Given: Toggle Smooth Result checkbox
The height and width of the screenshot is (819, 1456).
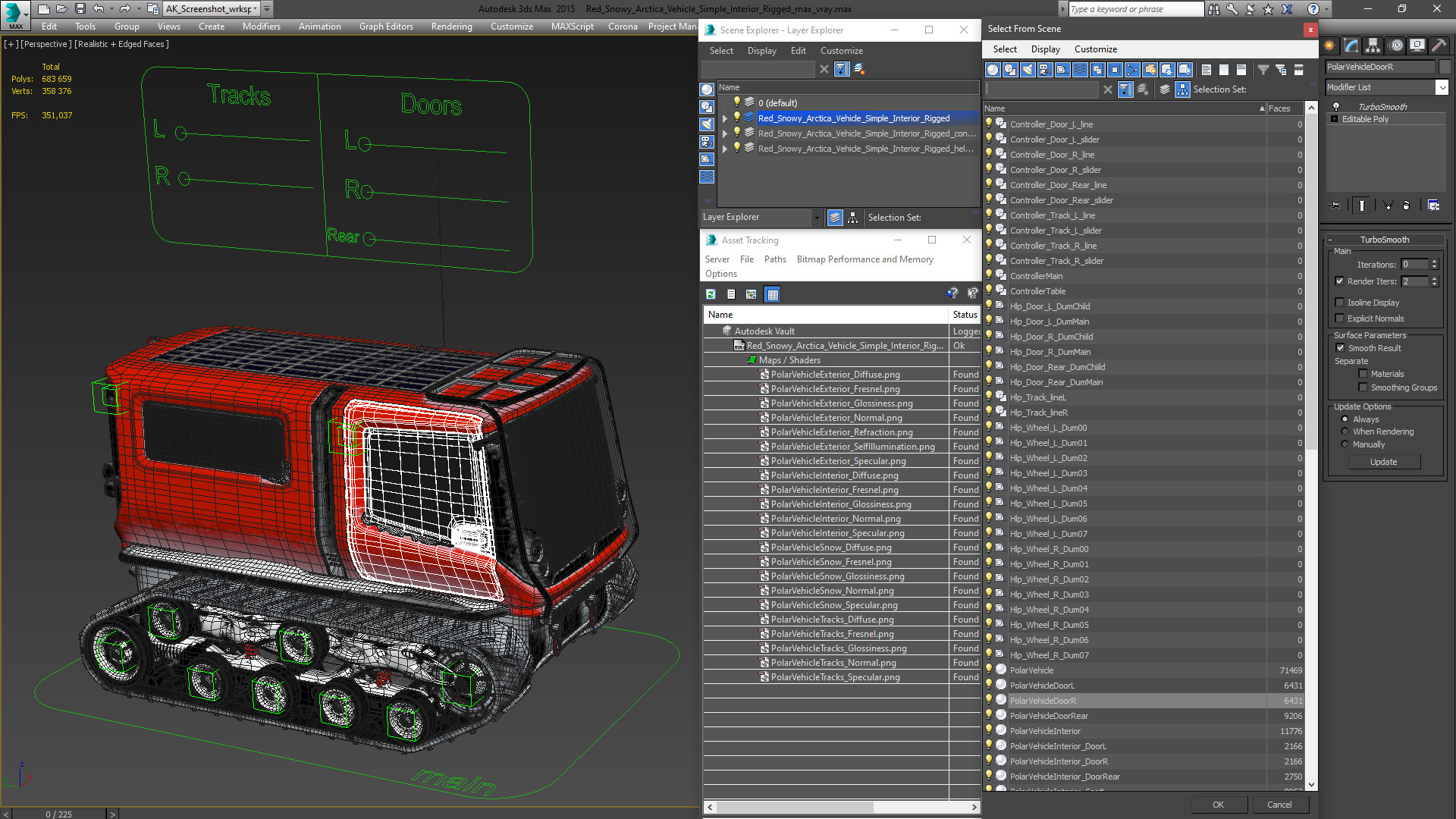Looking at the screenshot, I should [x=1340, y=348].
